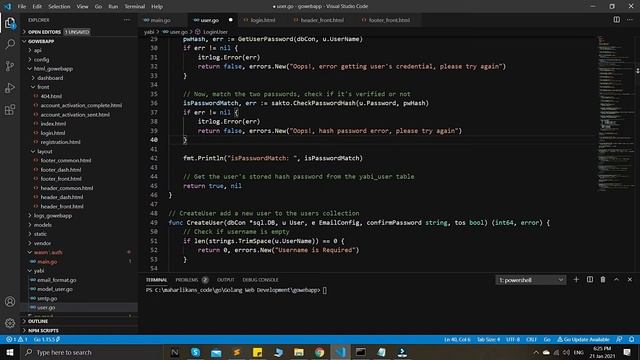
Task: Collapse the yabi folder
Action: coord(39,271)
